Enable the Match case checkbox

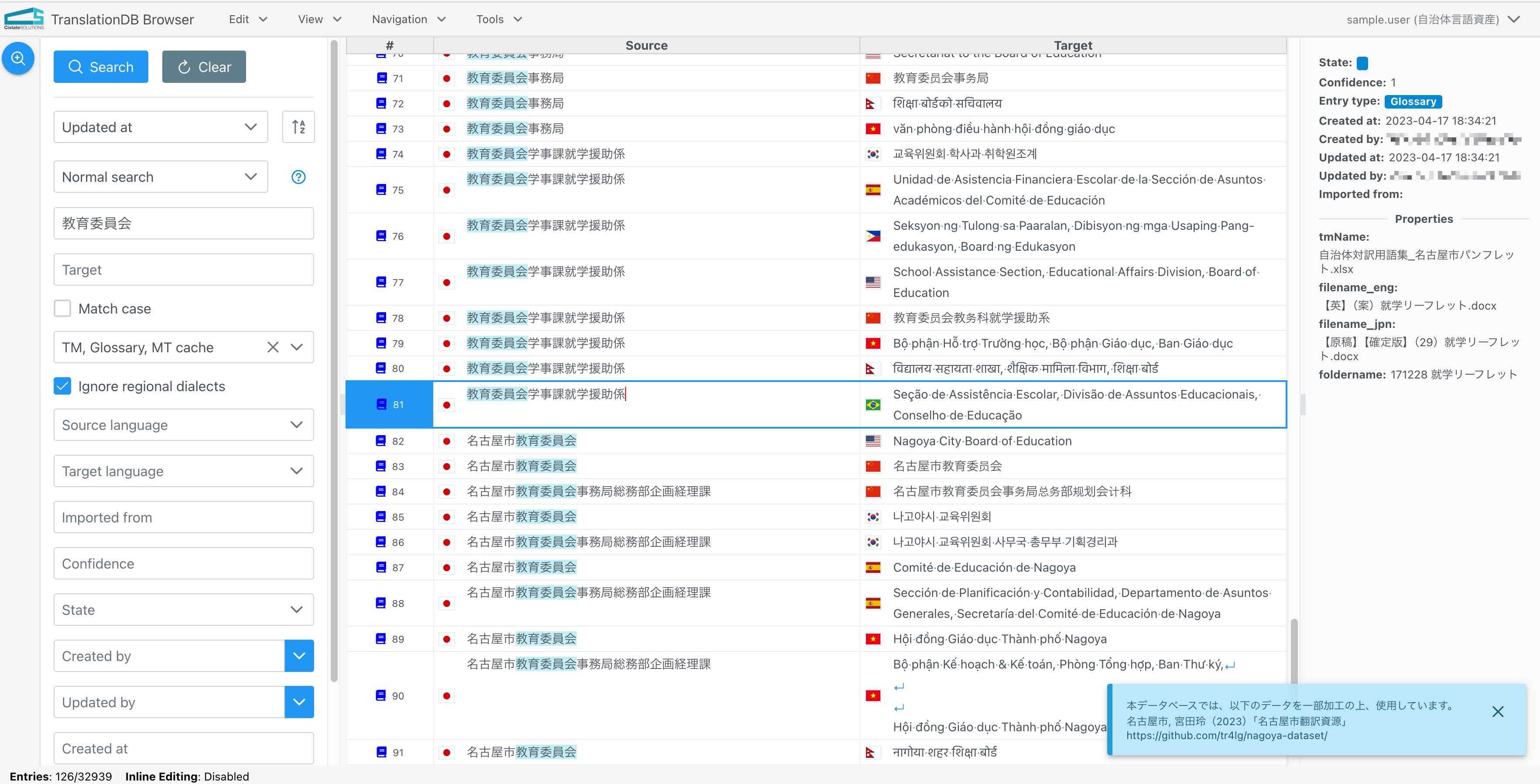point(62,308)
